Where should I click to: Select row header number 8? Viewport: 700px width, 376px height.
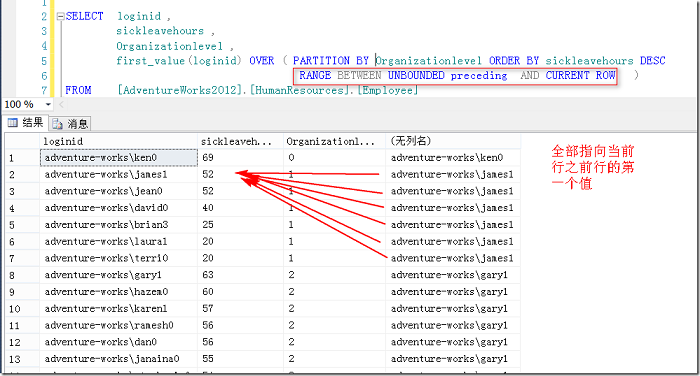(x=22, y=275)
